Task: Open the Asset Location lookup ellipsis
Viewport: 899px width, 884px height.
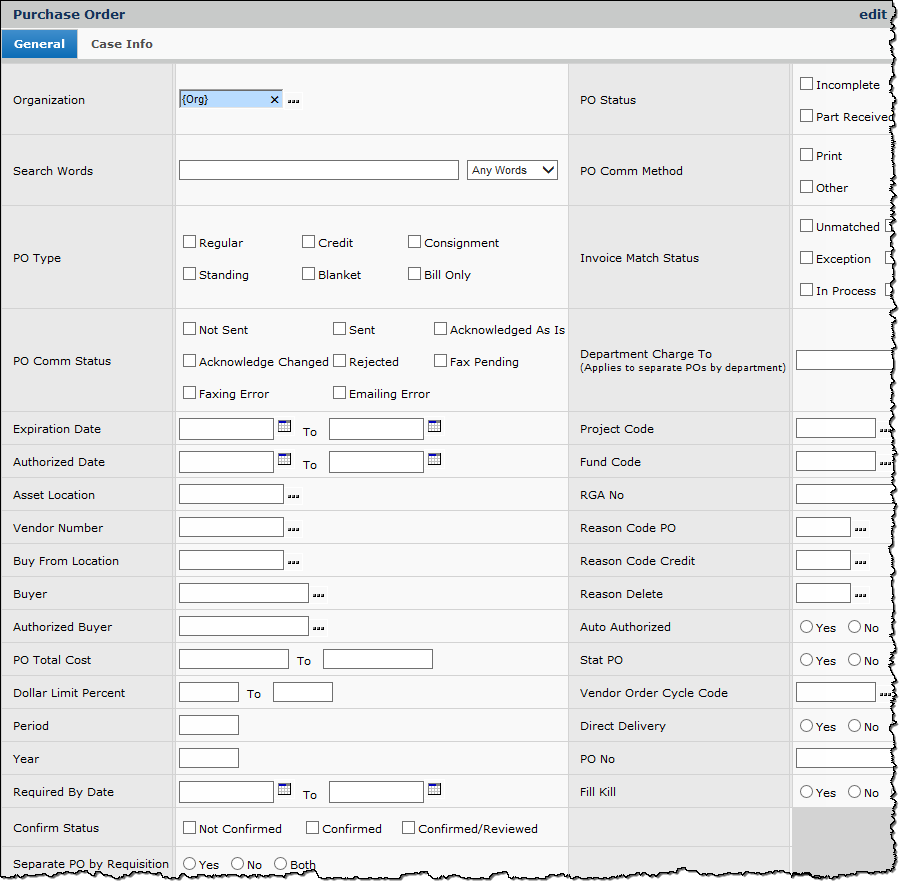Action: point(293,496)
